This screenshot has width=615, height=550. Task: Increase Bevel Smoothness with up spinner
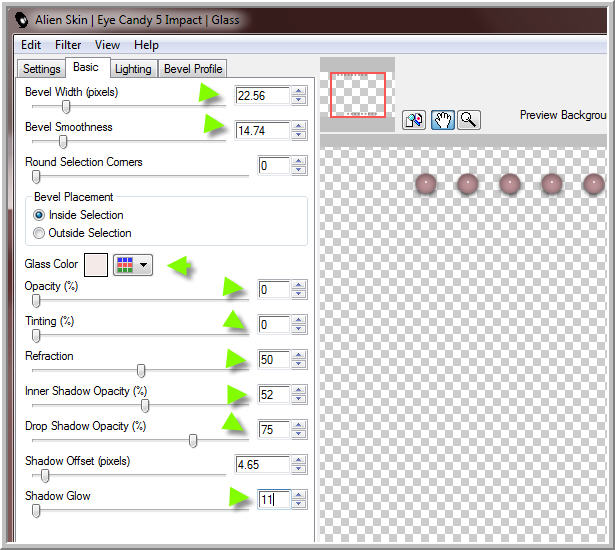(299, 126)
